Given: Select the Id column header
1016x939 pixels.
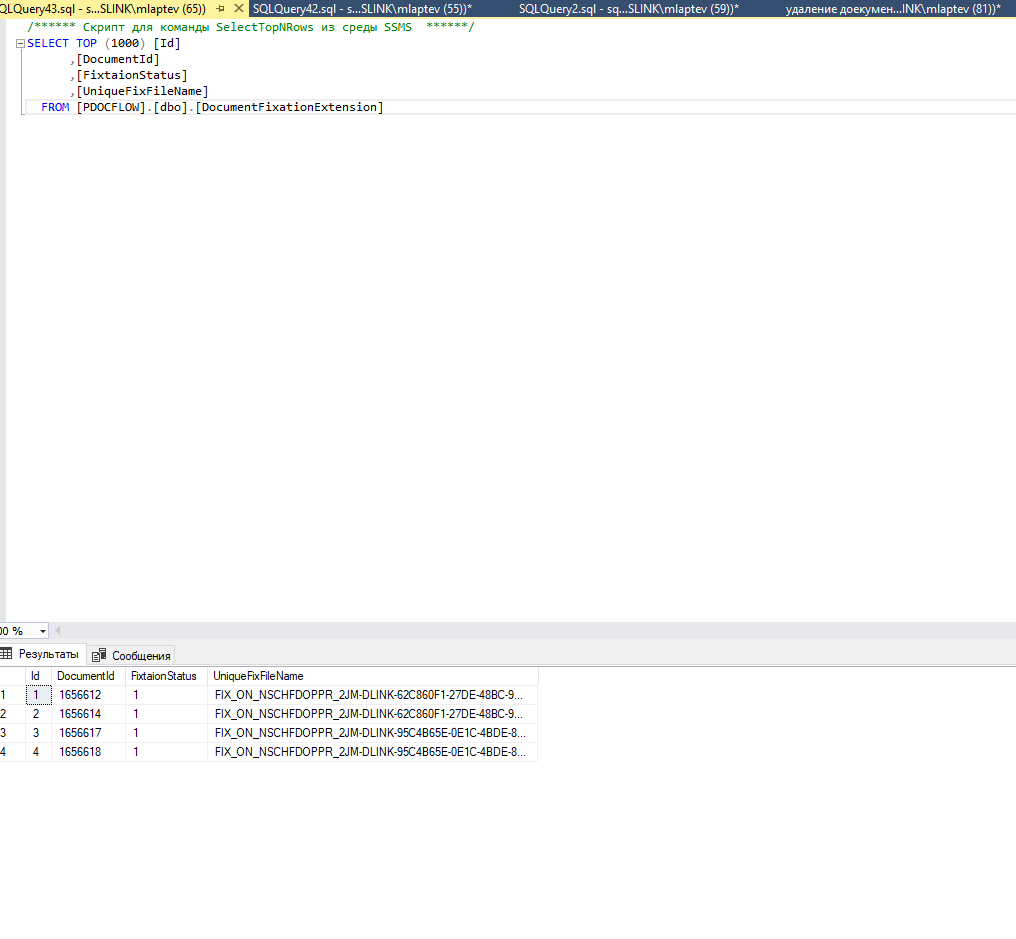Looking at the screenshot, I should 38,676.
